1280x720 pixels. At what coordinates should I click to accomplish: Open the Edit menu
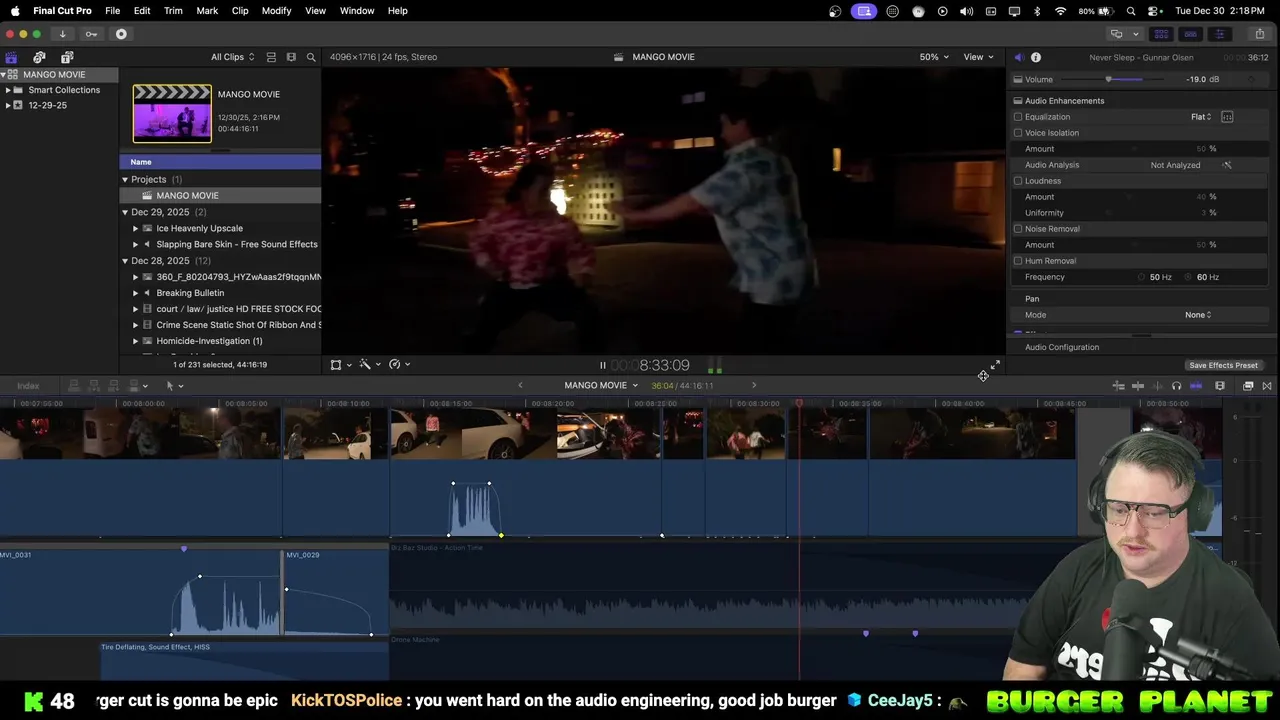(142, 11)
